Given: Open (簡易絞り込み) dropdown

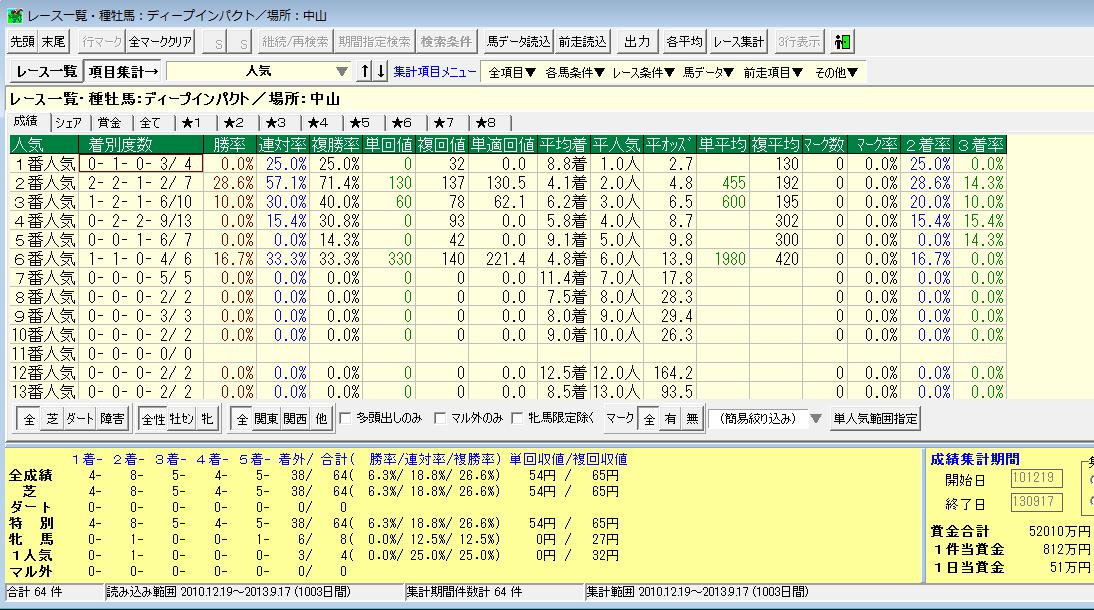Looking at the screenshot, I should click(x=816, y=419).
